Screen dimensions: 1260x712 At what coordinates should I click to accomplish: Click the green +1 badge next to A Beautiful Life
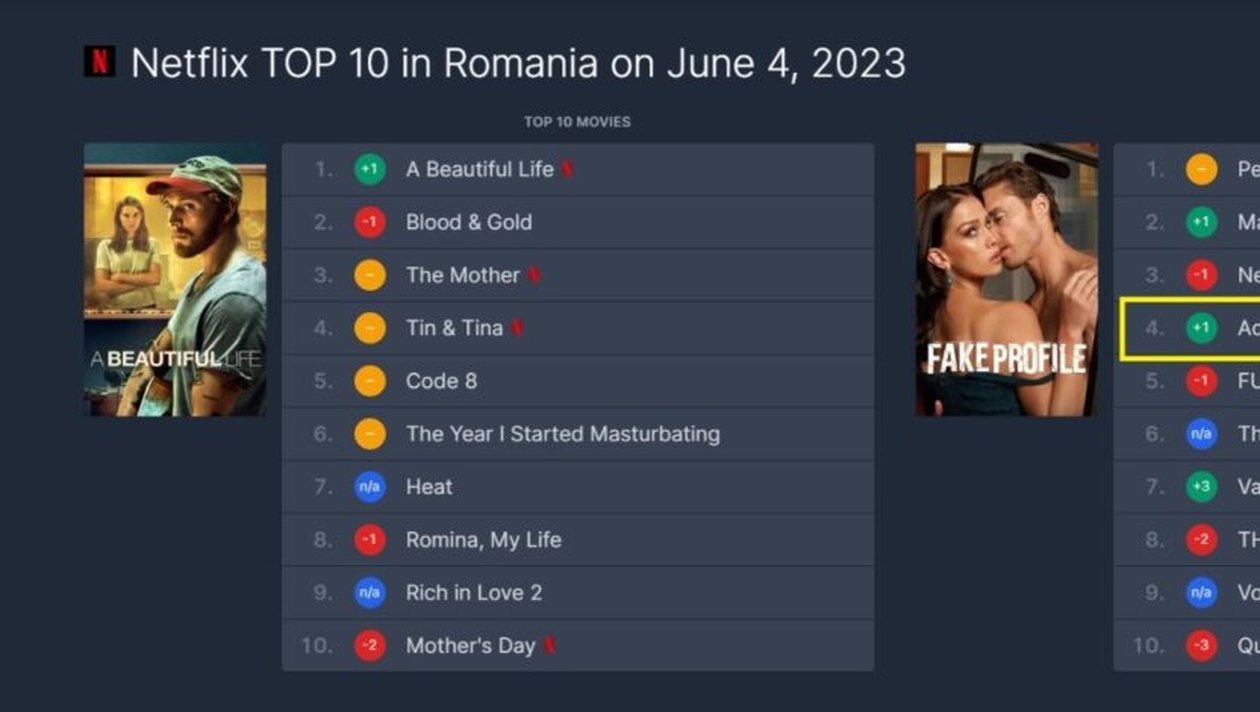370,169
